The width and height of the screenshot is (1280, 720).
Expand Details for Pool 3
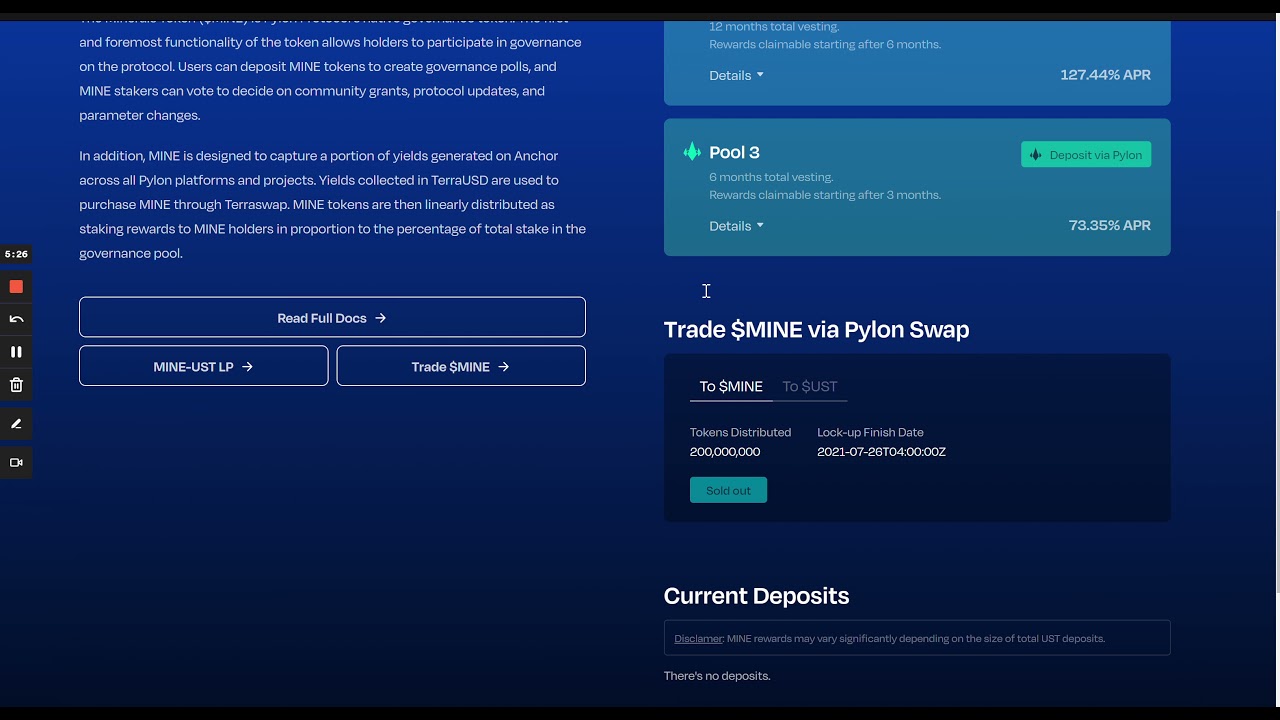736,226
